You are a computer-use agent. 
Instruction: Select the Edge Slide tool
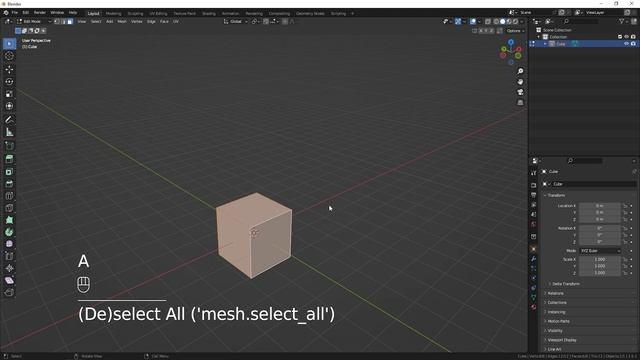(x=9, y=256)
